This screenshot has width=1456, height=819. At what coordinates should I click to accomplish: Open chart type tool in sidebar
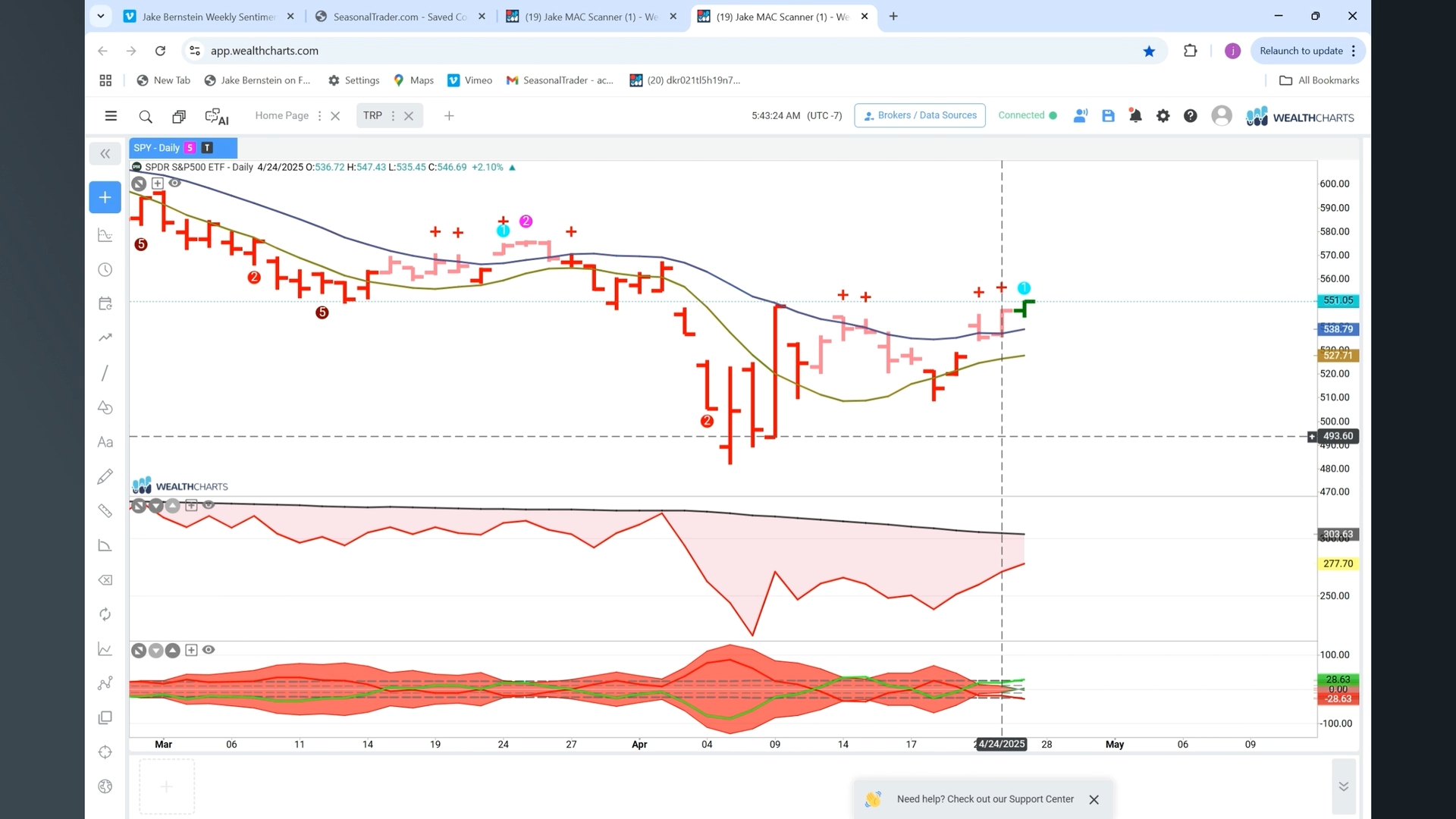coord(105,236)
